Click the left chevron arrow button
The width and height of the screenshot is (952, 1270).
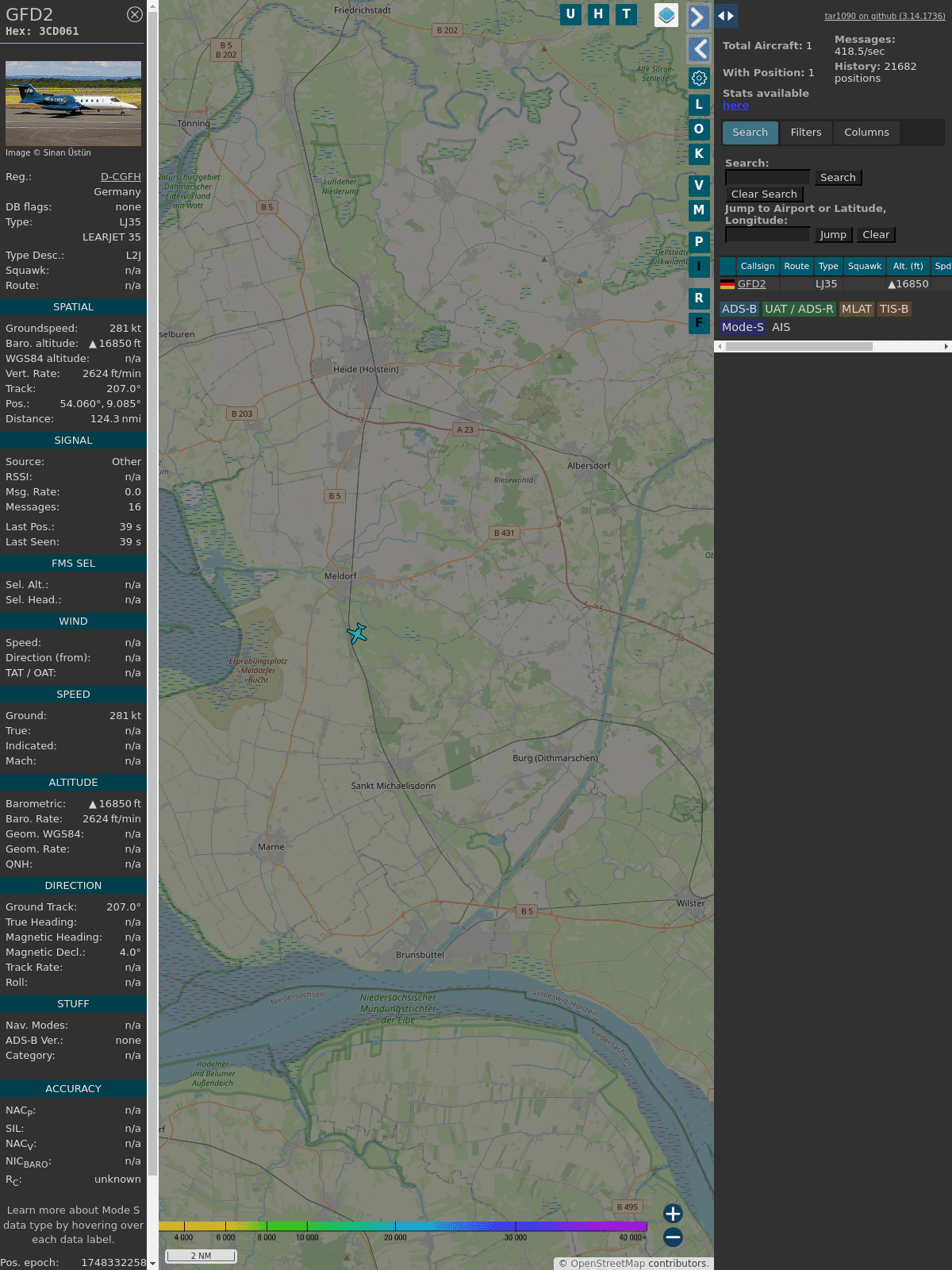coord(698,49)
